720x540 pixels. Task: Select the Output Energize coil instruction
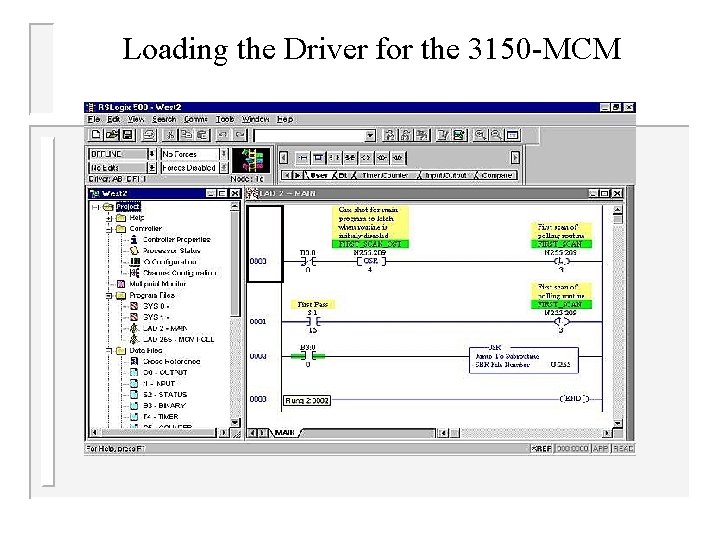pos(366,158)
